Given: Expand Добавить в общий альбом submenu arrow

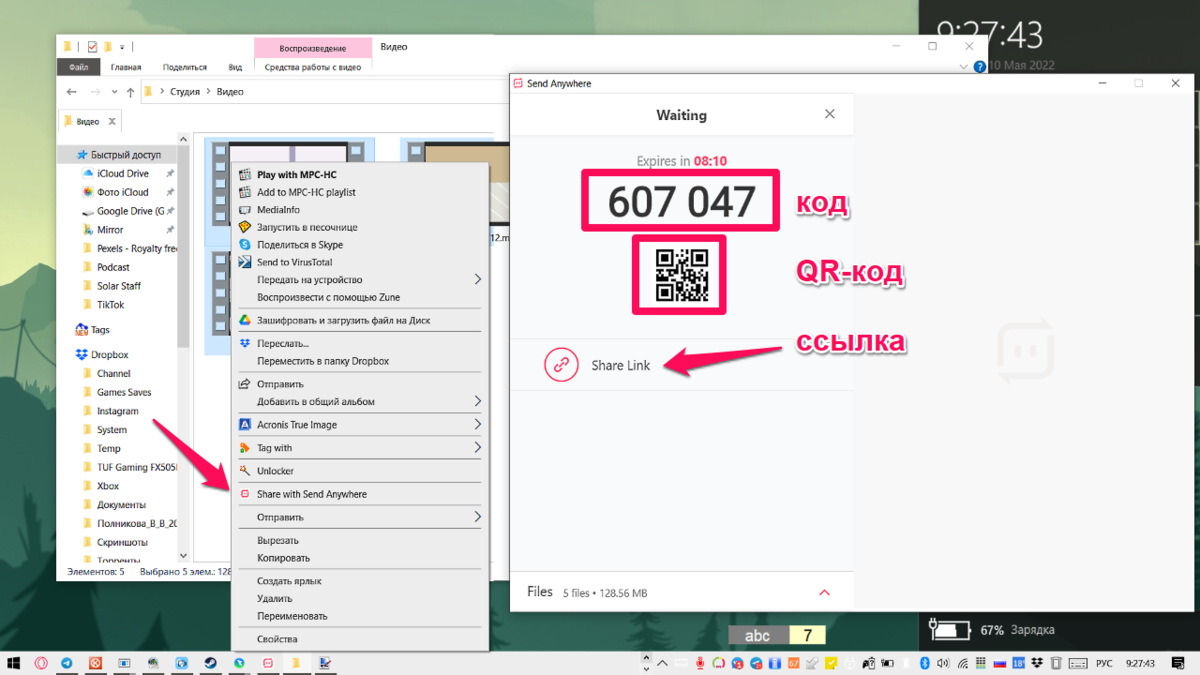Looking at the screenshot, I should pos(477,401).
